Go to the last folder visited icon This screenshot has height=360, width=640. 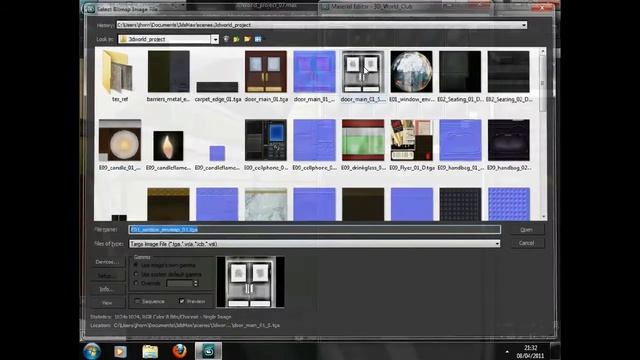pyautogui.click(x=226, y=39)
